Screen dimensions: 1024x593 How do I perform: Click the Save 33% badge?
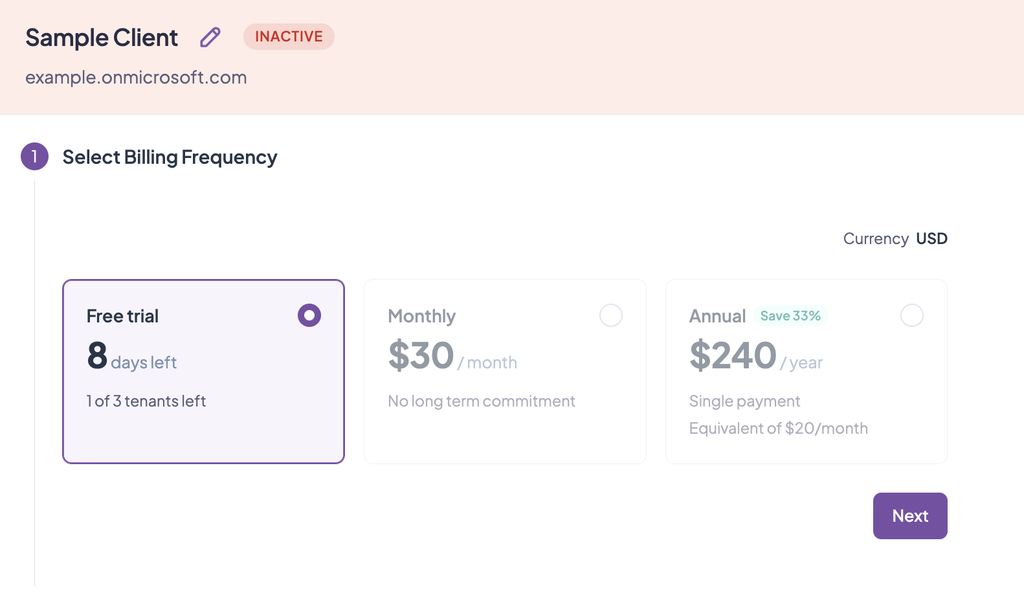[790, 316]
